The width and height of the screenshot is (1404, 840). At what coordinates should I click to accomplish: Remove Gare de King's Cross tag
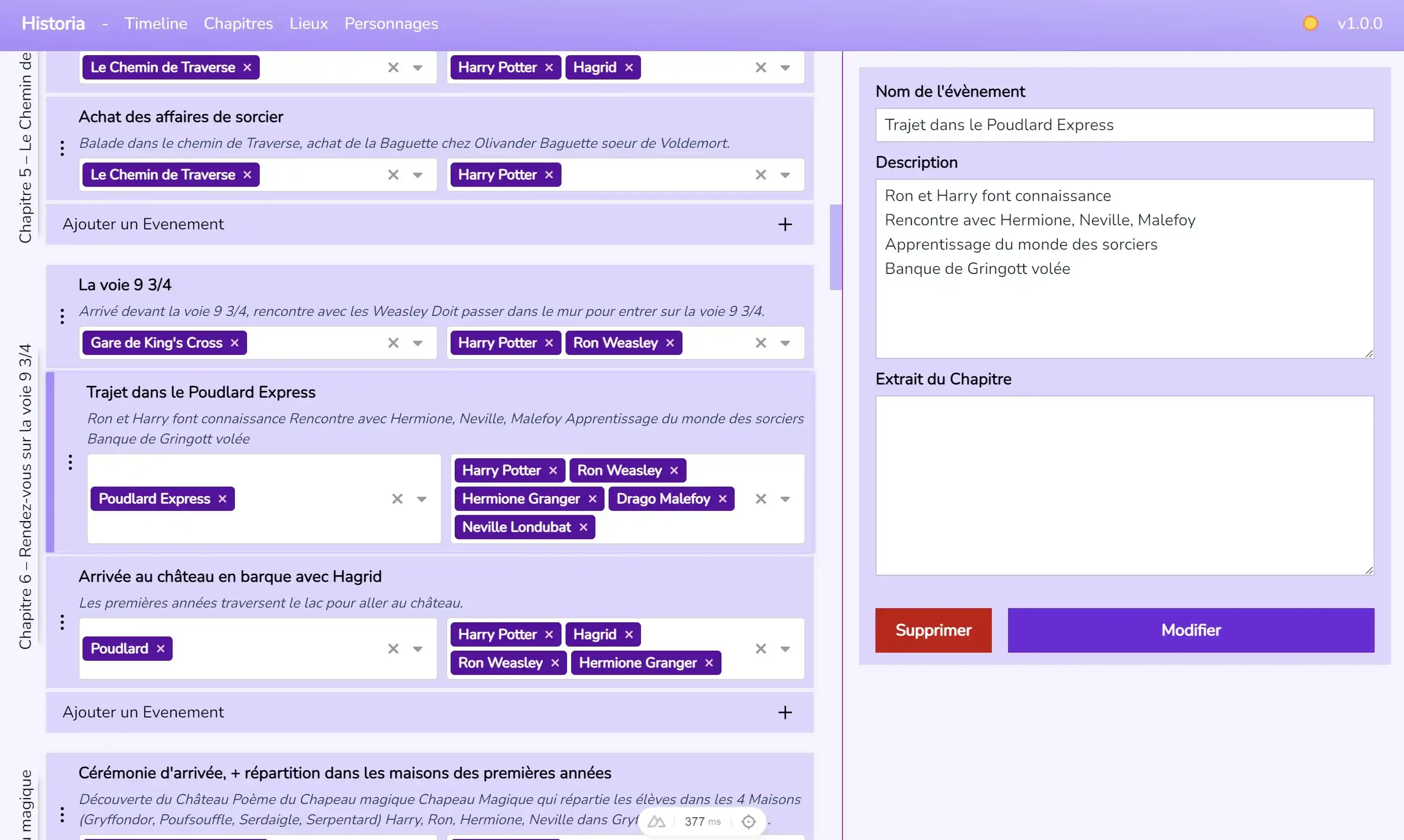click(235, 343)
